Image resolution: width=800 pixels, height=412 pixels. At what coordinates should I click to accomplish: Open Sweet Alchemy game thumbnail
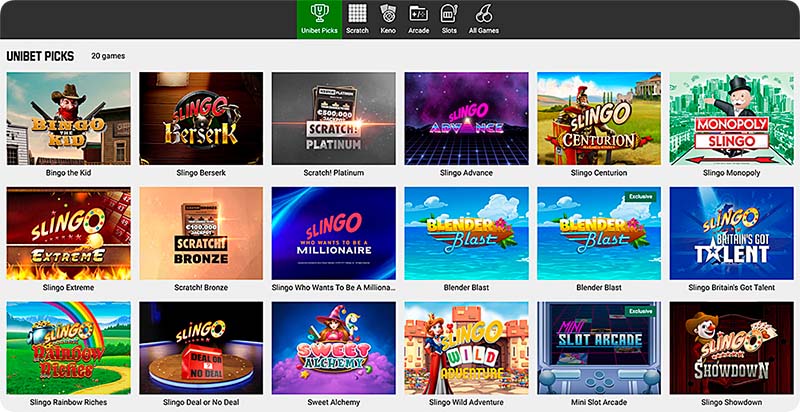pyautogui.click(x=334, y=348)
